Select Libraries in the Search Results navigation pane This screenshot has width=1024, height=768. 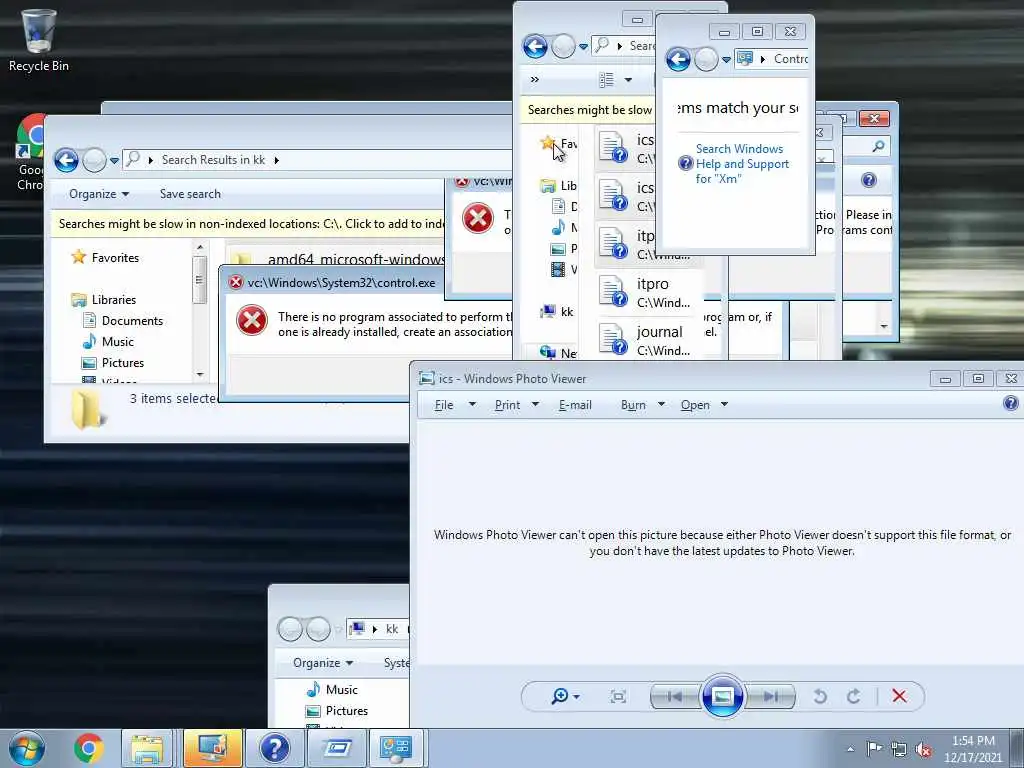(x=114, y=300)
